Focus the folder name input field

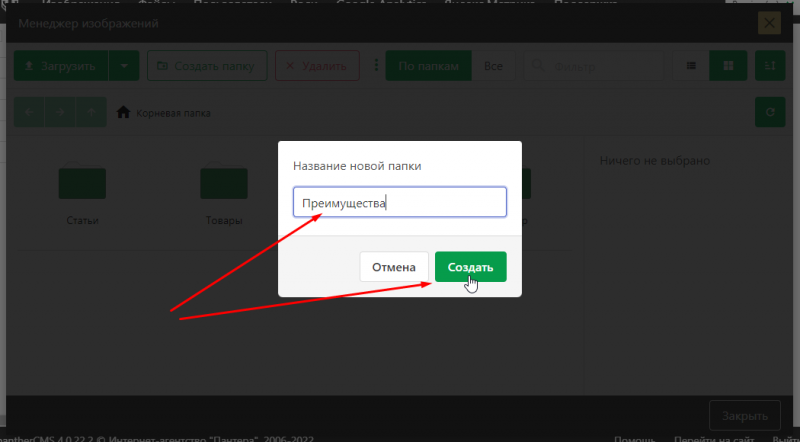pos(399,203)
